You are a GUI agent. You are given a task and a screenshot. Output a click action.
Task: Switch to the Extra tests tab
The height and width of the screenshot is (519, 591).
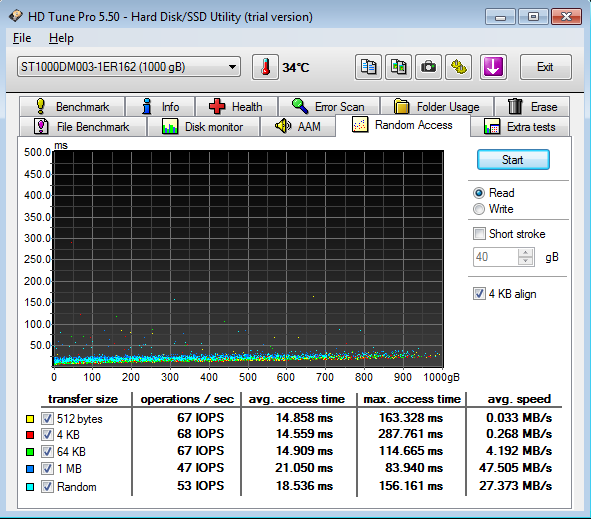(x=519, y=127)
